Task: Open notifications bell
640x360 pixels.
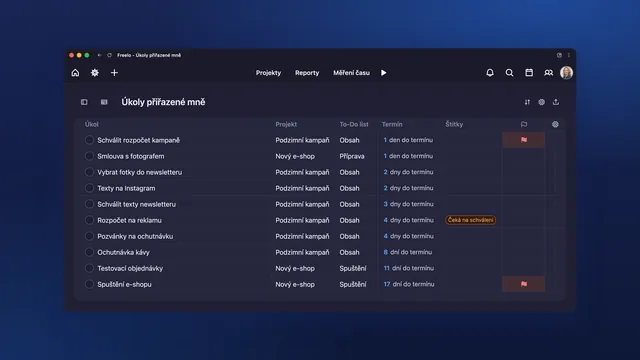Action: point(490,73)
